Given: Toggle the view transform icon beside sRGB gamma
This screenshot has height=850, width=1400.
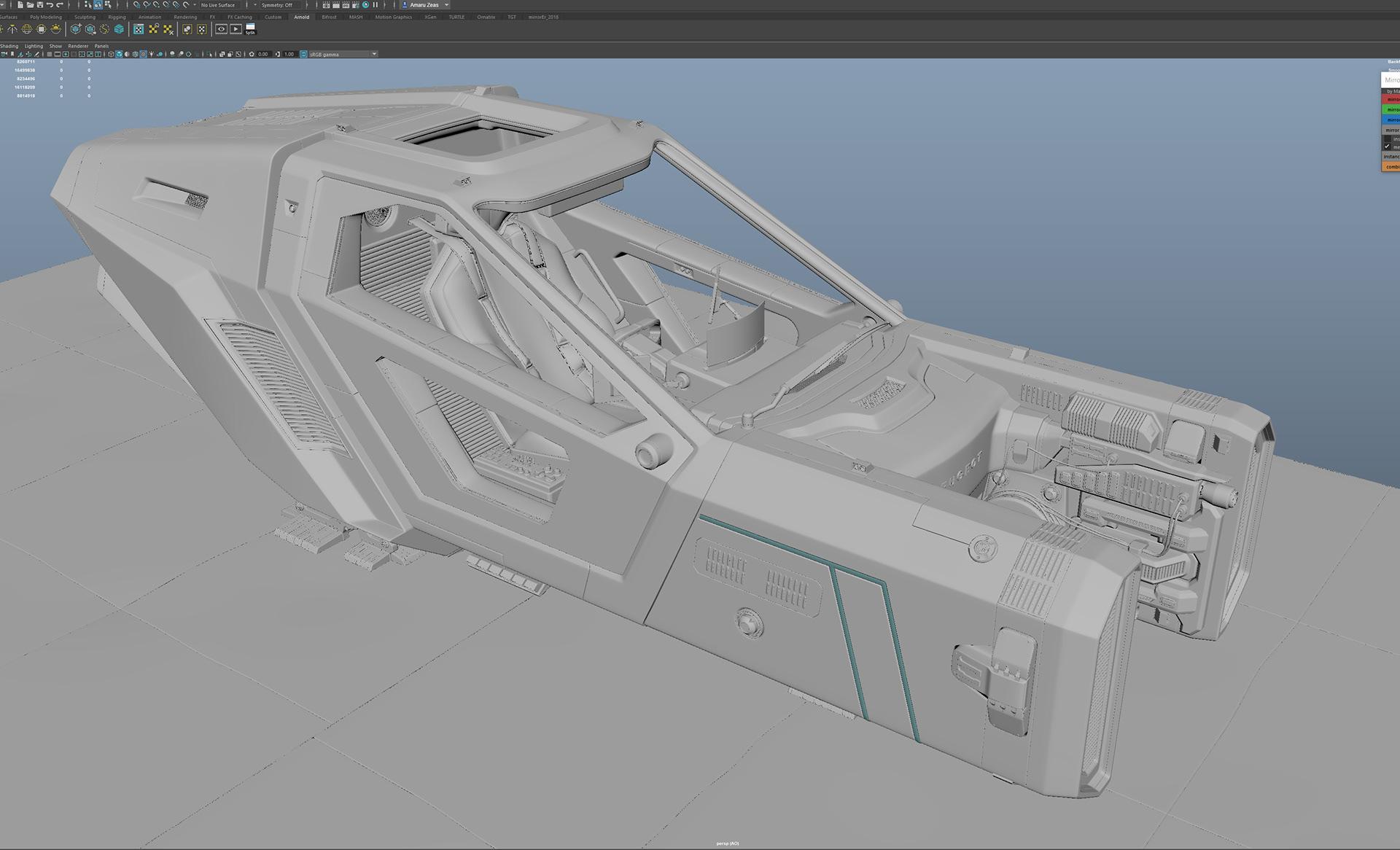Looking at the screenshot, I should [304, 54].
